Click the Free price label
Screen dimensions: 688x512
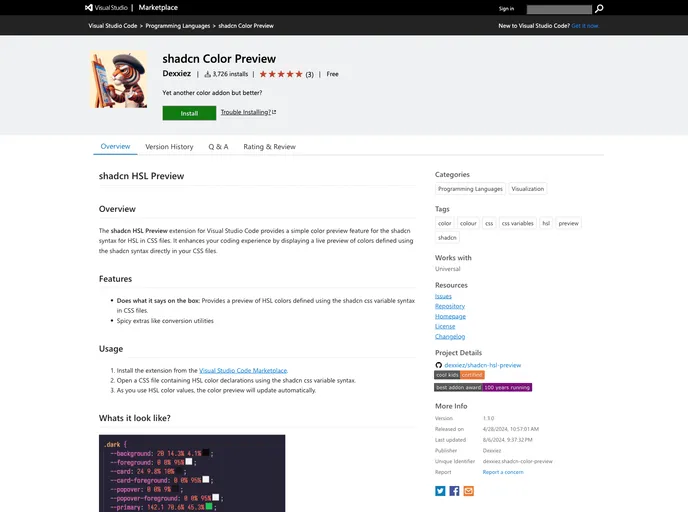[332, 74]
